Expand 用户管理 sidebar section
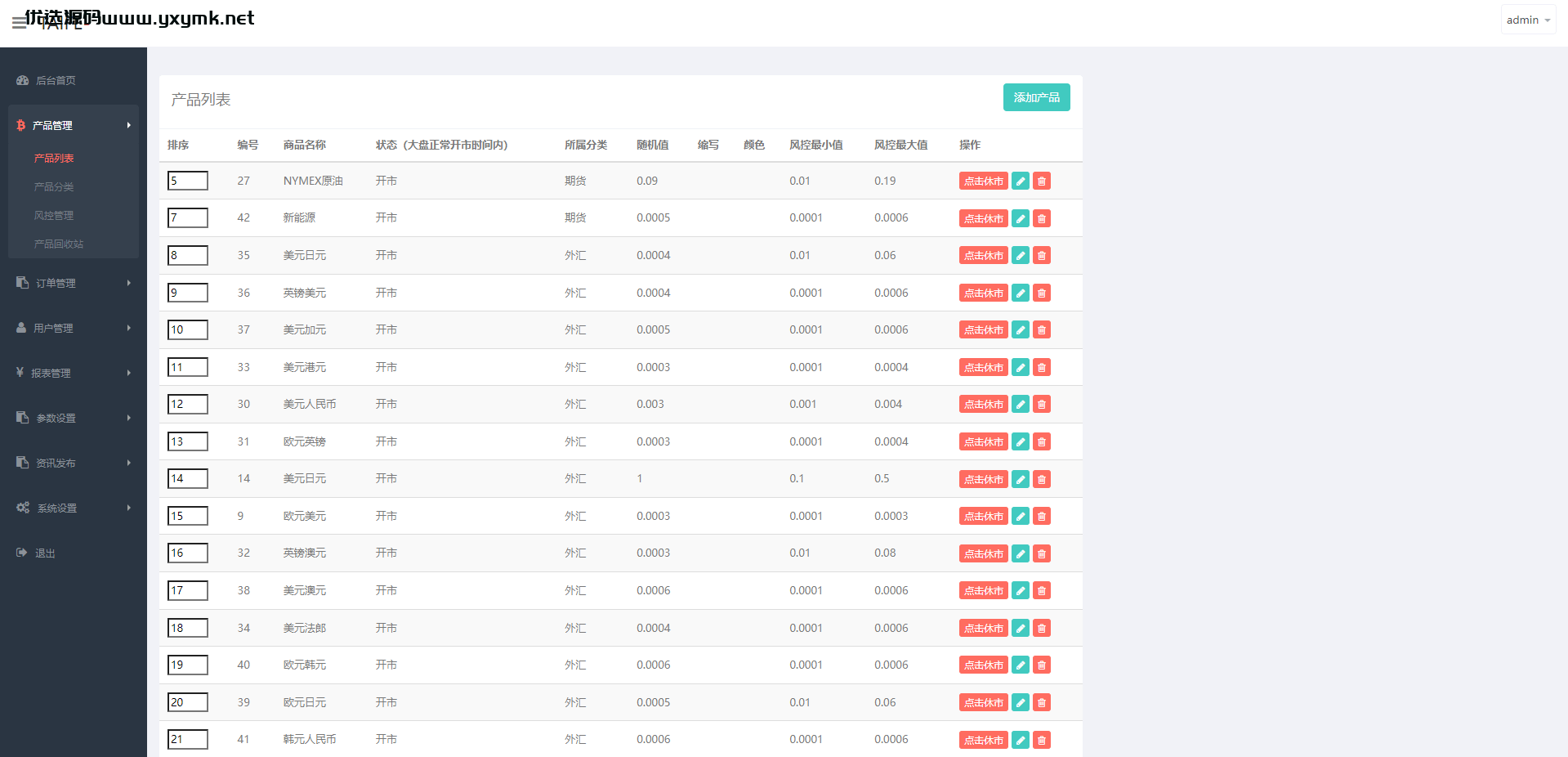1568x757 pixels. coord(74,328)
